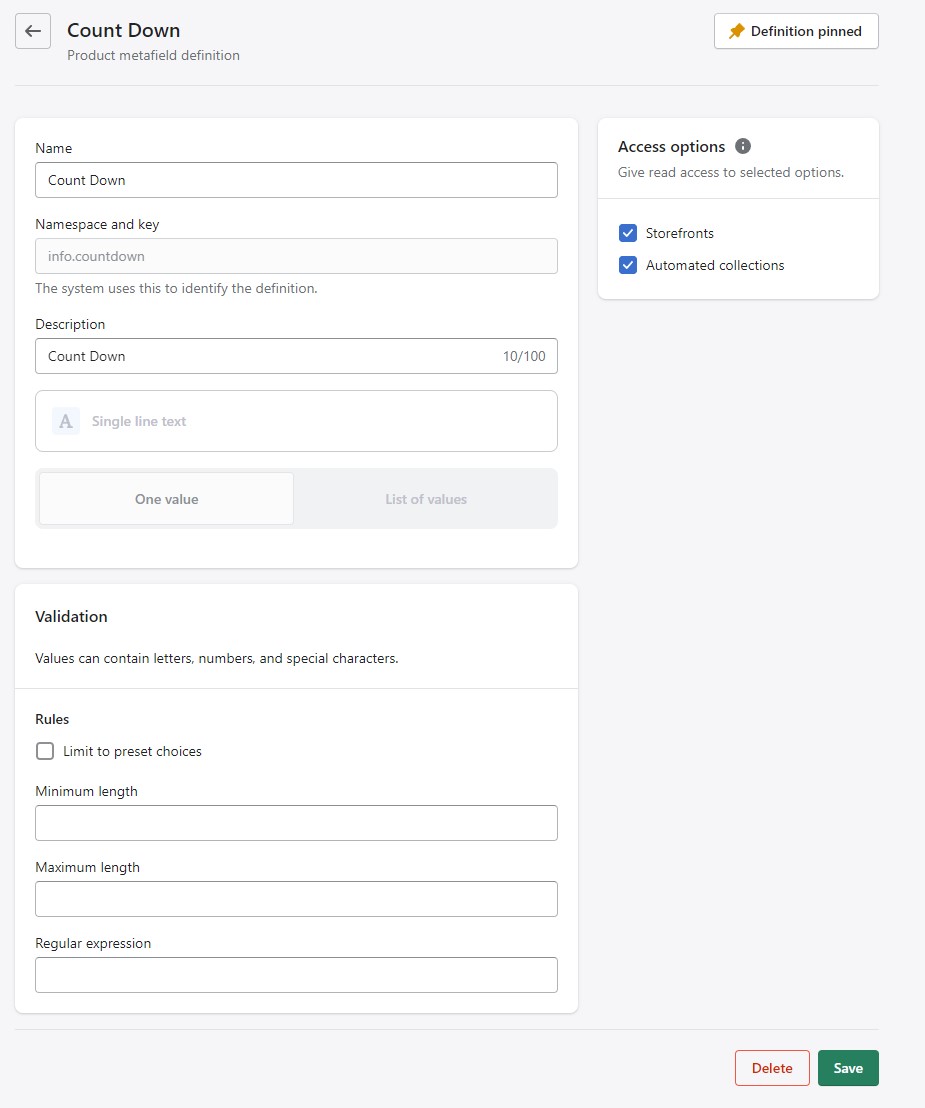Image resolution: width=925 pixels, height=1108 pixels.
Task: Click the Minimum length field
Action: pyautogui.click(x=296, y=823)
